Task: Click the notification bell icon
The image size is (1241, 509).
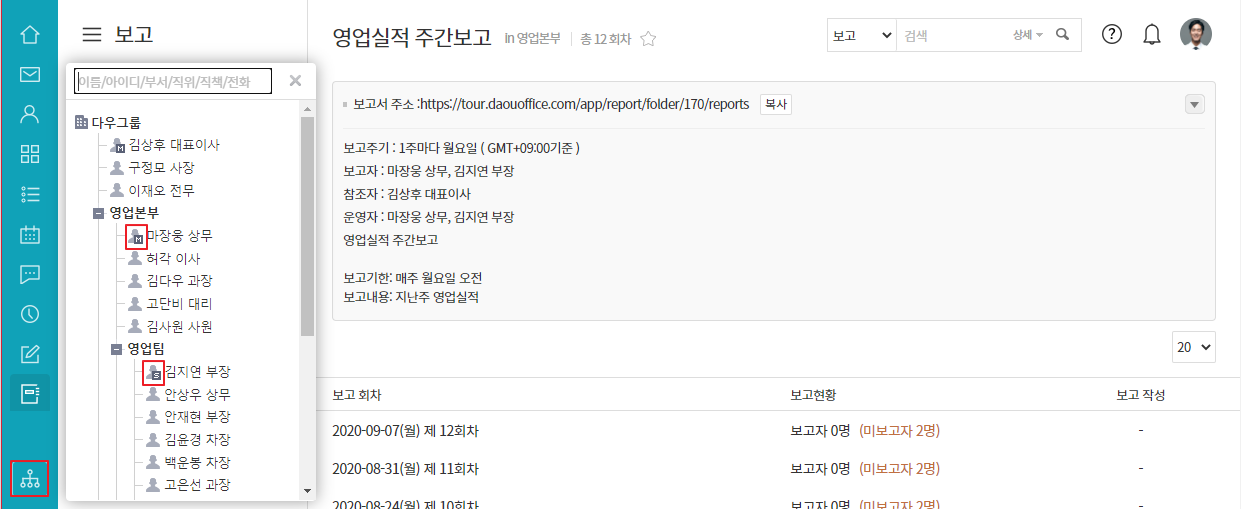Action: [1152, 34]
